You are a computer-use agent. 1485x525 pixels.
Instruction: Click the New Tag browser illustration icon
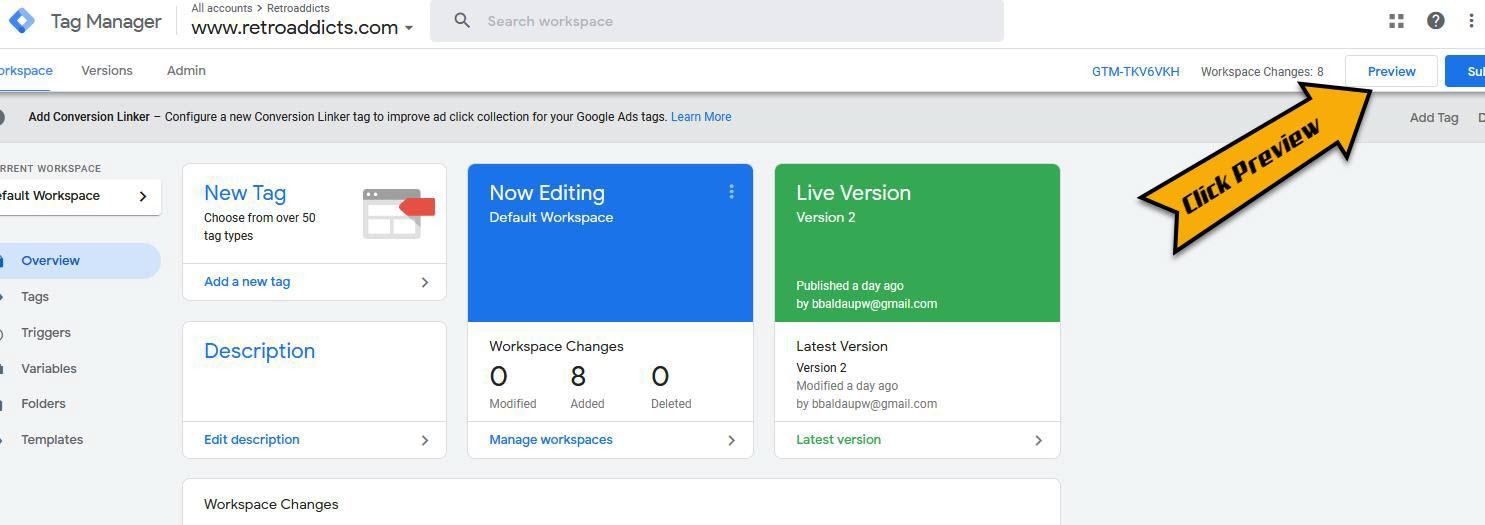(x=398, y=213)
